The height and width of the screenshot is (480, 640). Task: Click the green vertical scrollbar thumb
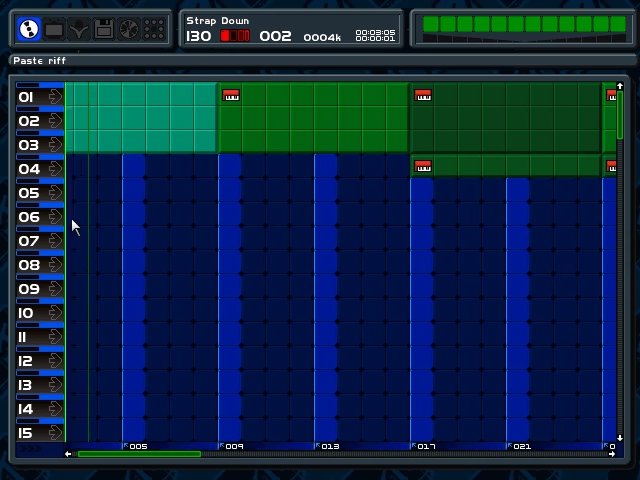pyautogui.click(x=620, y=115)
